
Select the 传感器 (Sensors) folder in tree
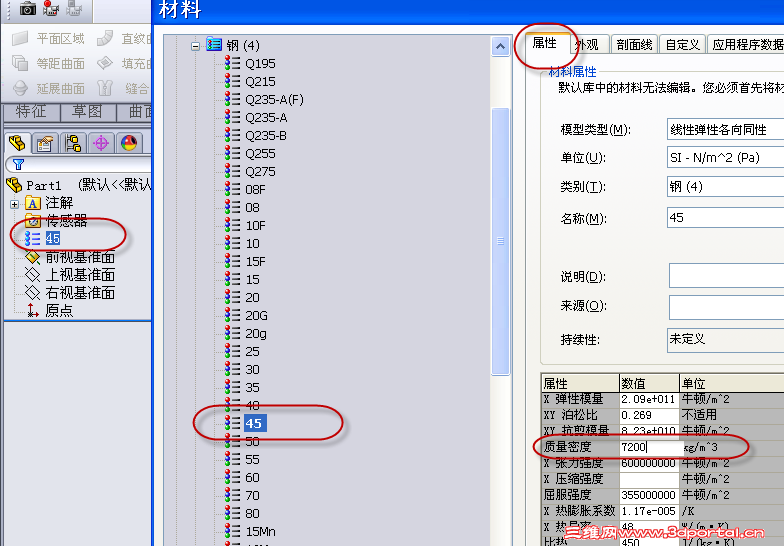56,220
